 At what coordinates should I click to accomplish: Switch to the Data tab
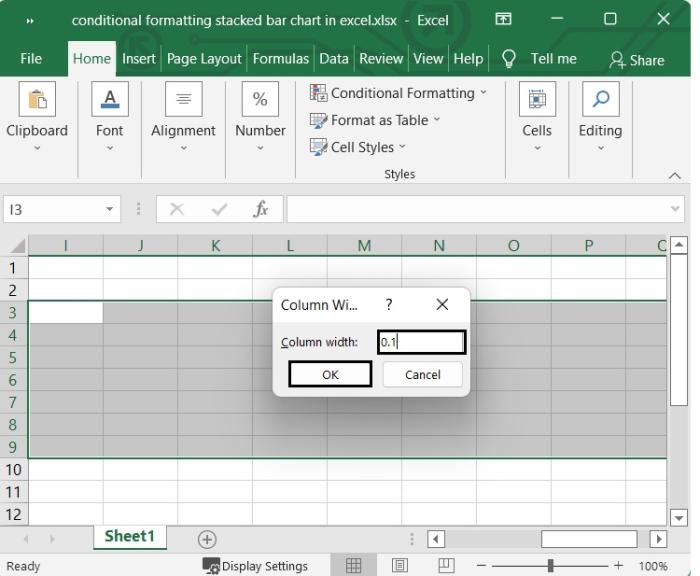pyautogui.click(x=333, y=58)
